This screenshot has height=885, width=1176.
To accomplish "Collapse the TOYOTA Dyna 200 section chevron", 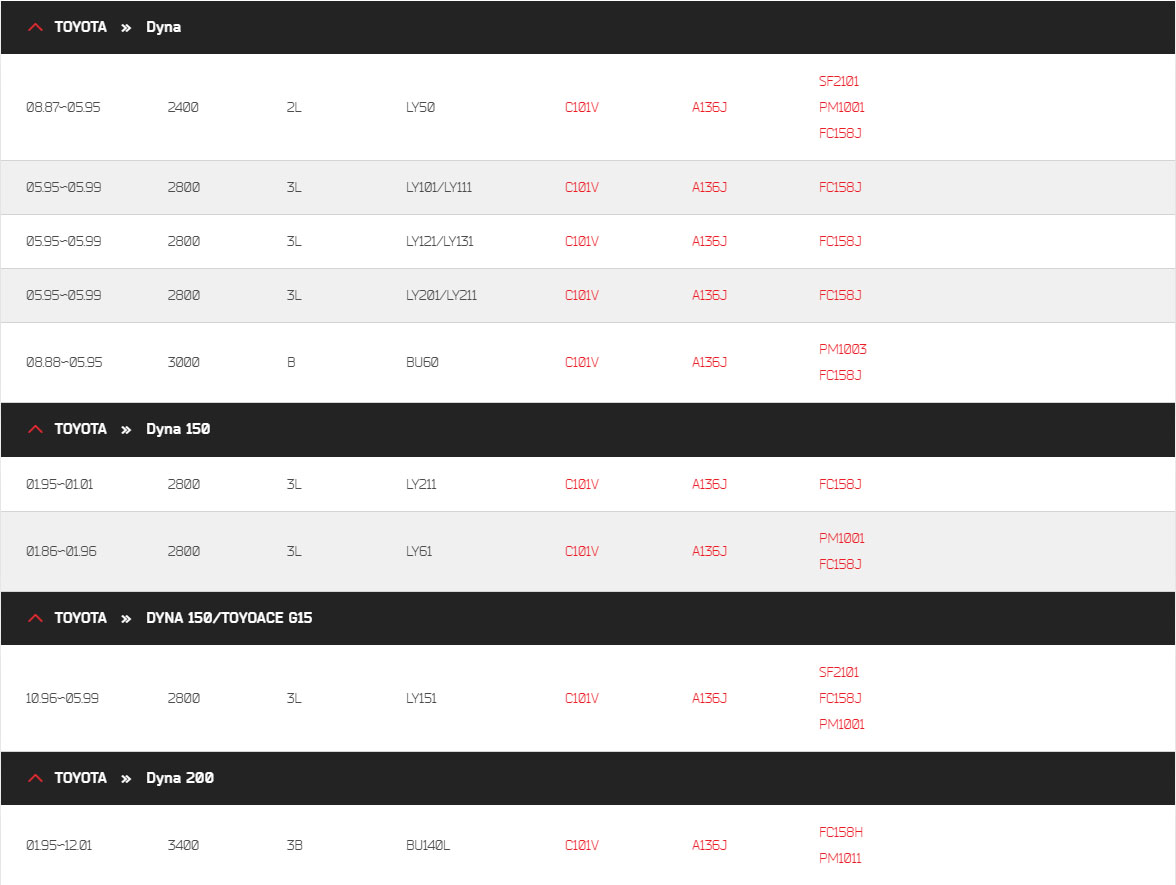I will (35, 778).
